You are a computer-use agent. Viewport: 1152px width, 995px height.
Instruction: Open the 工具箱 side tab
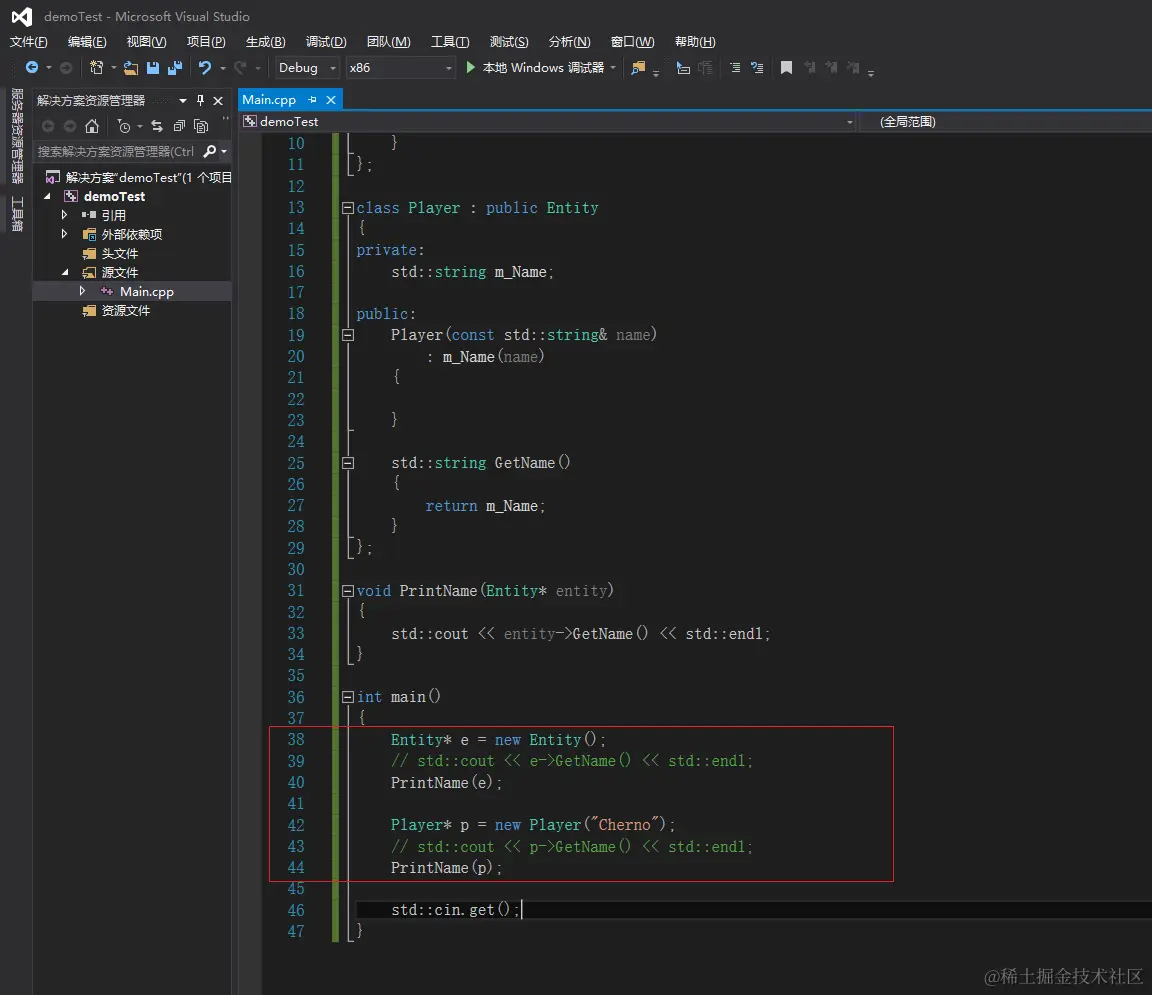coord(16,213)
